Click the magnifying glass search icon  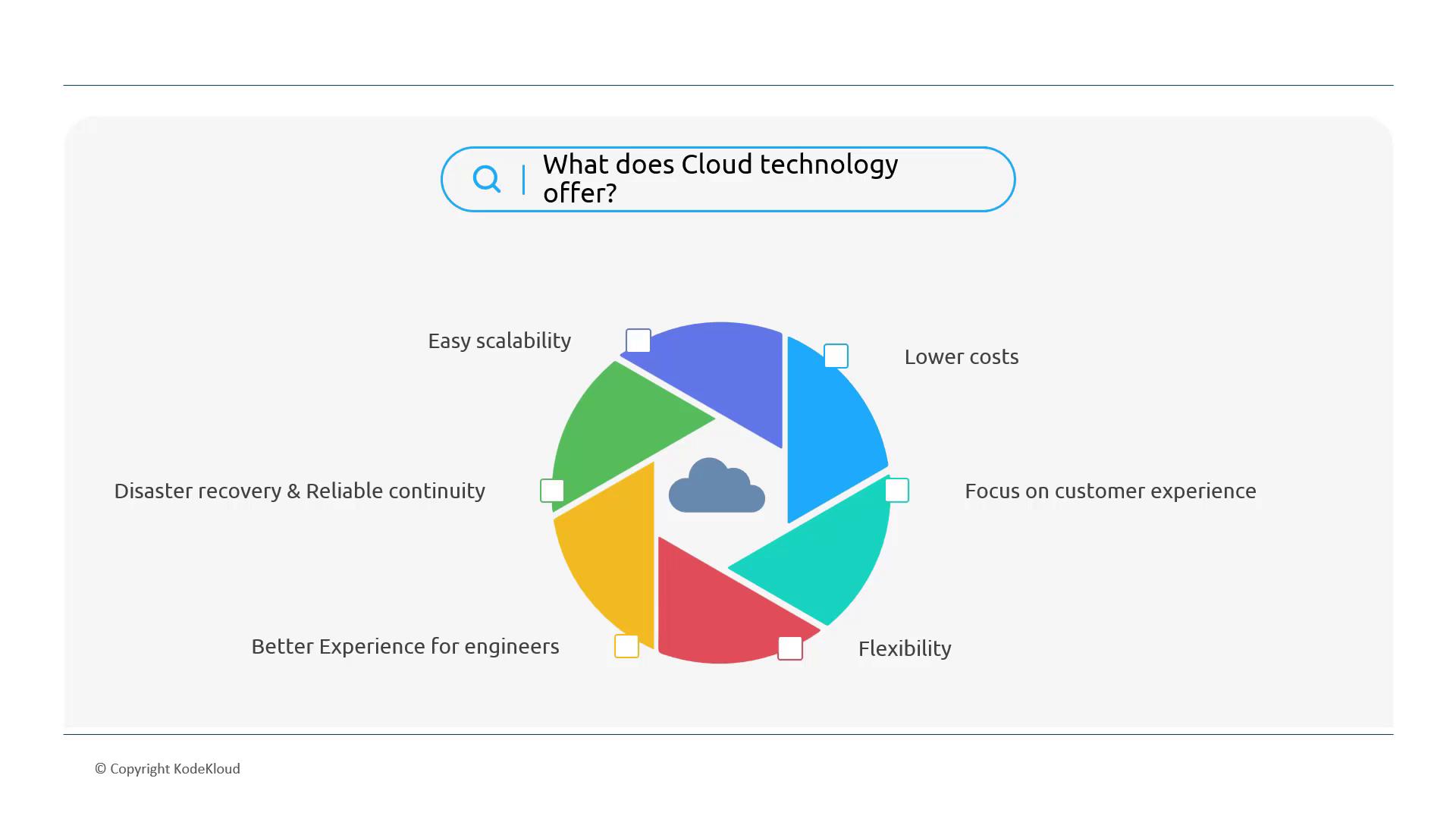(x=486, y=179)
